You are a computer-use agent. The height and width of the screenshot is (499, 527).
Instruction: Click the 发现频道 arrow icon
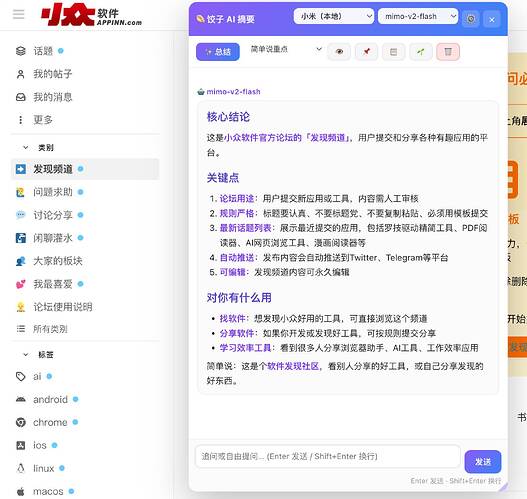click(21, 169)
